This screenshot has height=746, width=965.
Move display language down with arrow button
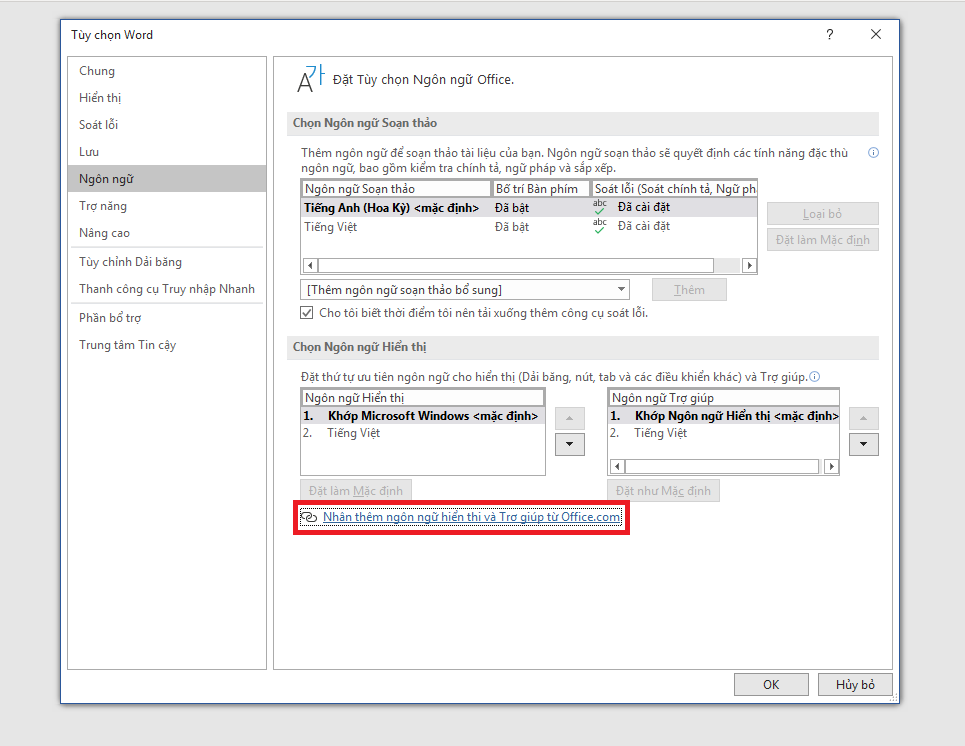coord(568,445)
